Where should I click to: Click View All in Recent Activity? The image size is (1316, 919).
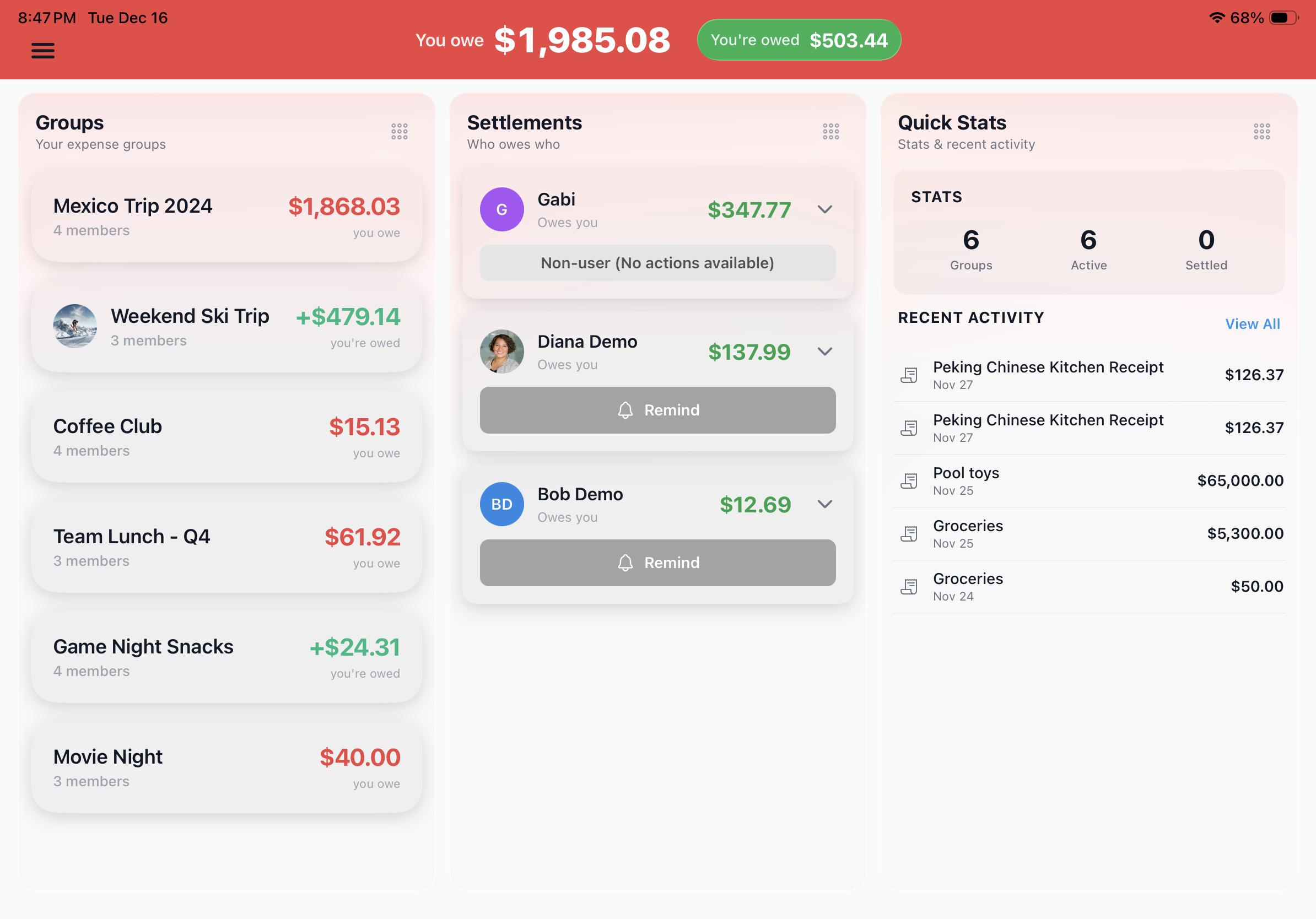click(x=1253, y=324)
